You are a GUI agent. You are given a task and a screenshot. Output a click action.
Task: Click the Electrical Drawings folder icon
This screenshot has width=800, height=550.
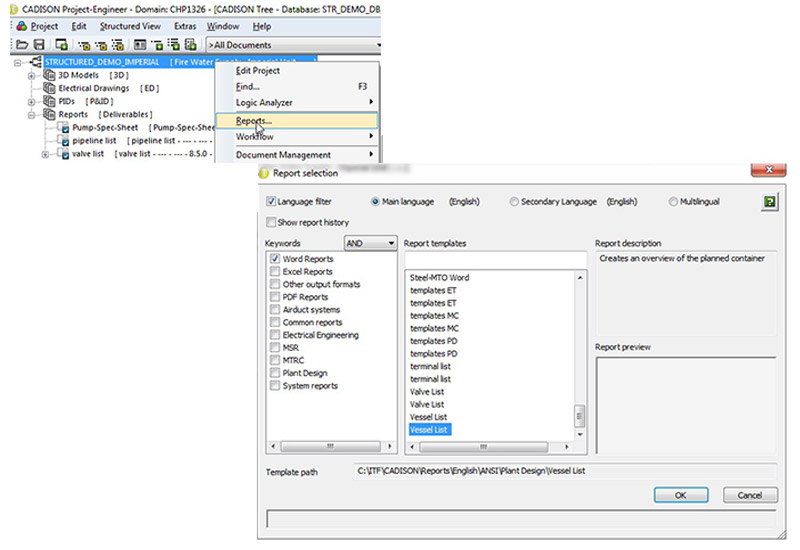tap(49, 88)
